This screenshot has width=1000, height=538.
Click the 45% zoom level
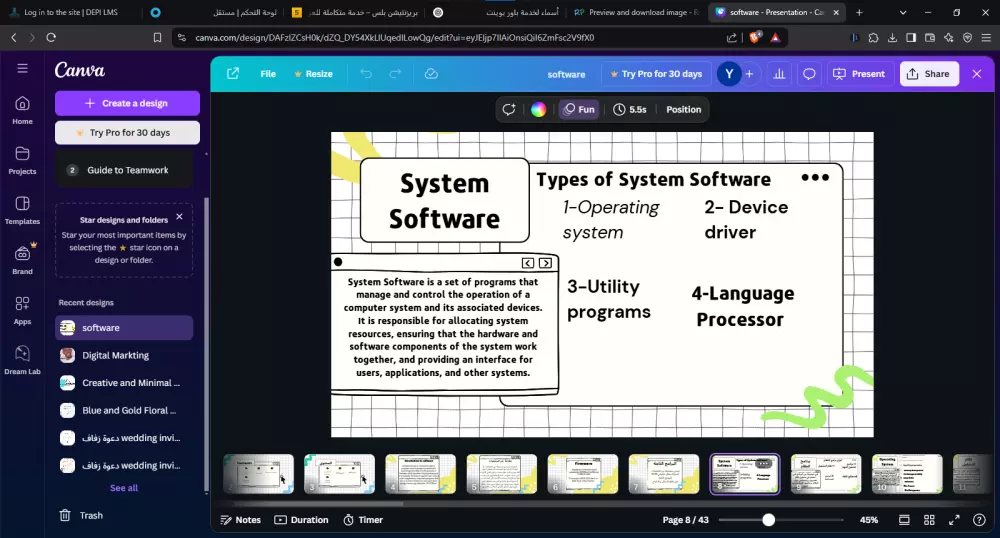(x=869, y=520)
